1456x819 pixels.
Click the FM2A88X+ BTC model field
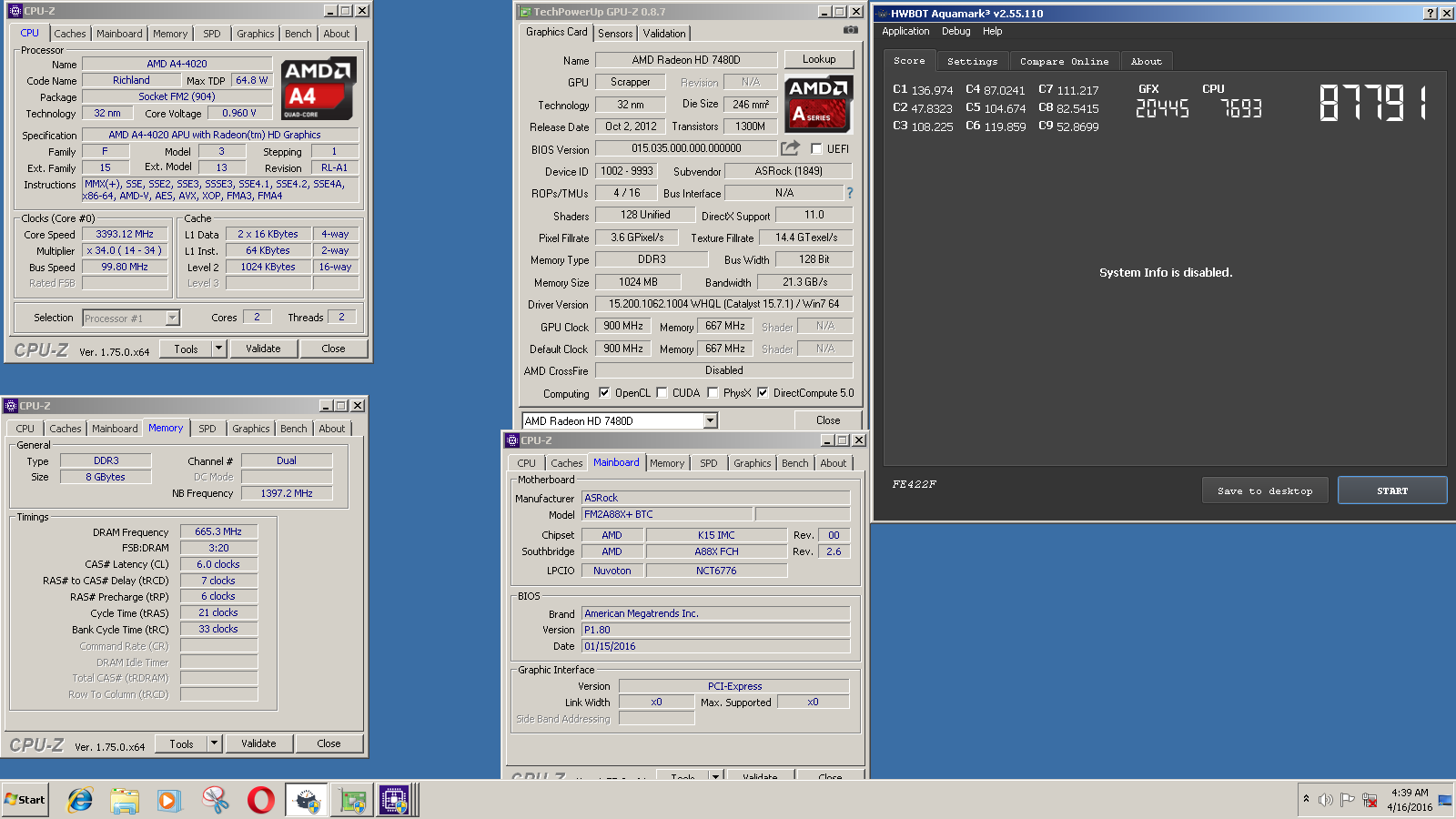pyautogui.click(x=667, y=514)
